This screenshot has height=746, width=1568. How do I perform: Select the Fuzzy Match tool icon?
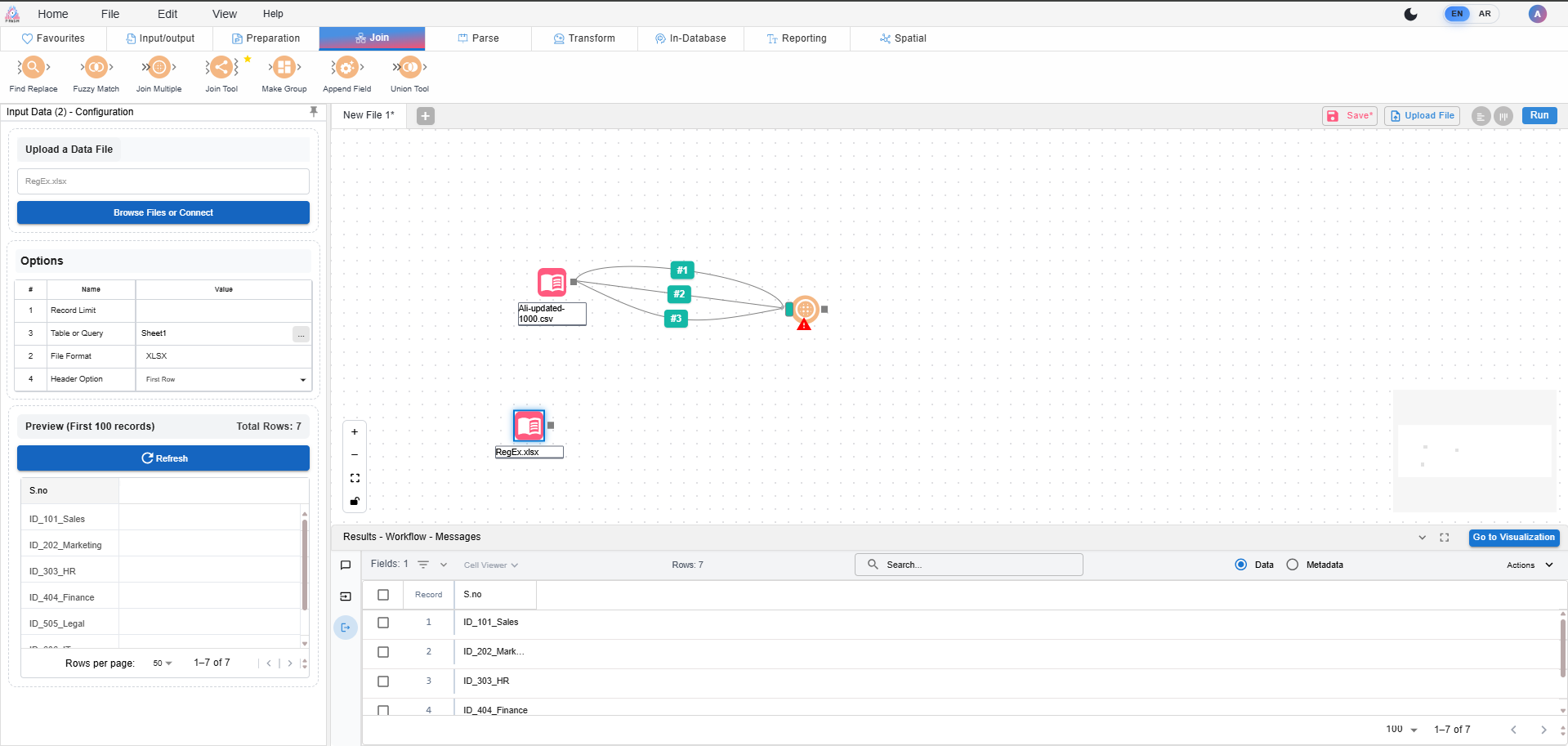coord(96,68)
